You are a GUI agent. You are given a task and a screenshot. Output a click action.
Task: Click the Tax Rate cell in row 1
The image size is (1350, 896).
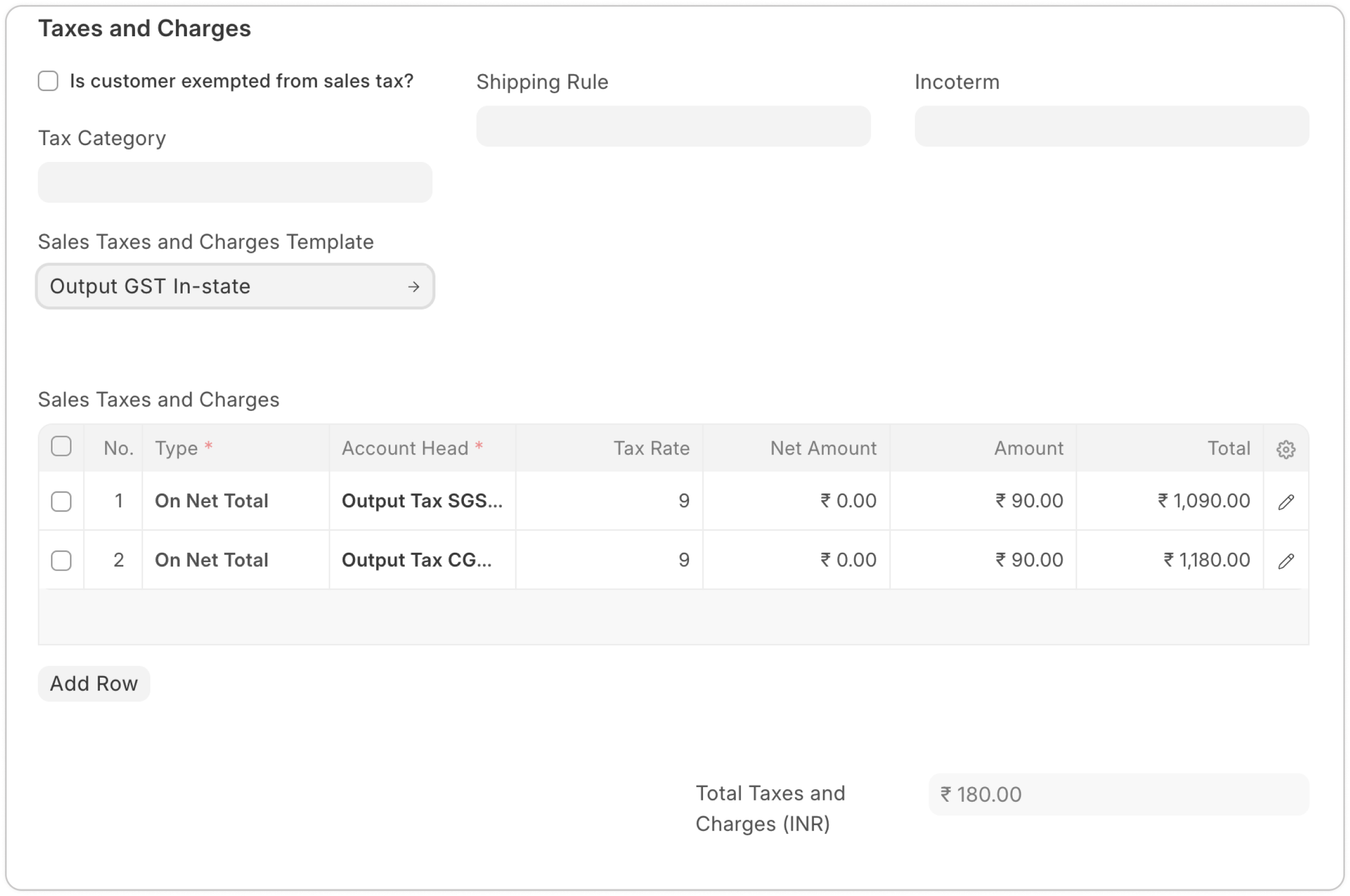pyautogui.click(x=609, y=501)
